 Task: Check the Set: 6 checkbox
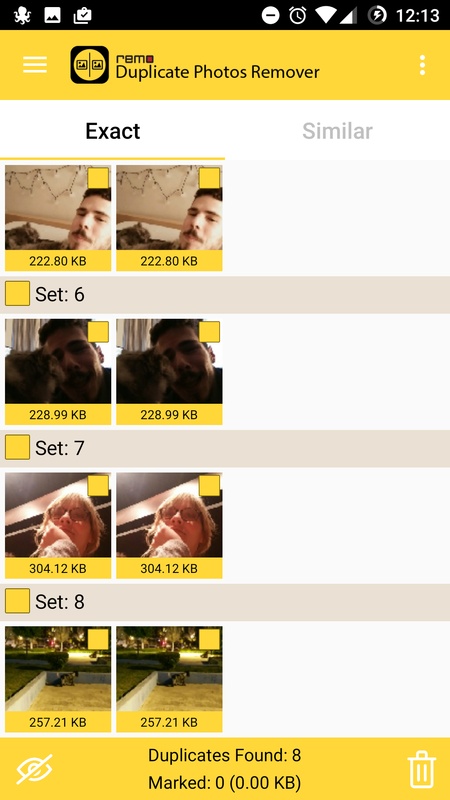tap(17, 294)
